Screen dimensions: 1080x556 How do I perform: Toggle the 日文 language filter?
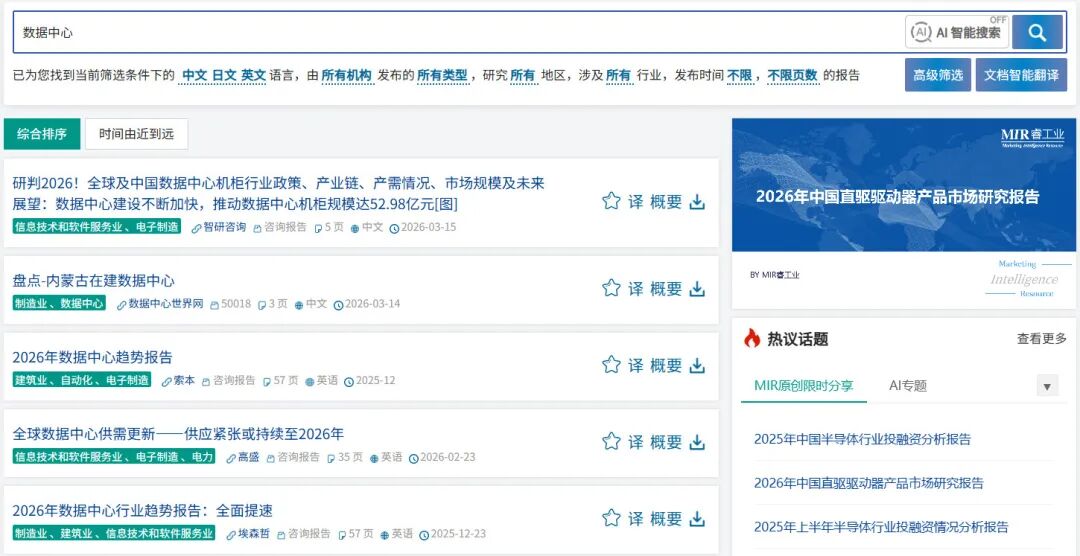(223, 75)
